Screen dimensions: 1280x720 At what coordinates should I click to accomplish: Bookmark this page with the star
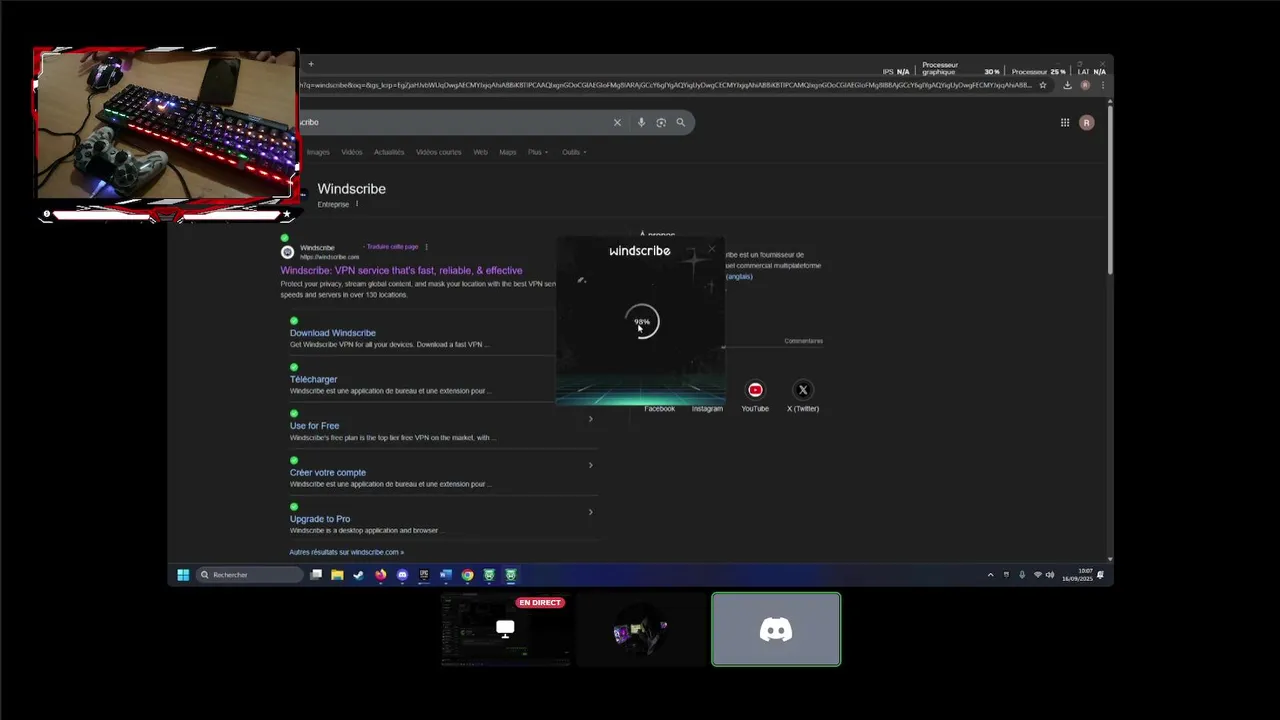[1043, 85]
